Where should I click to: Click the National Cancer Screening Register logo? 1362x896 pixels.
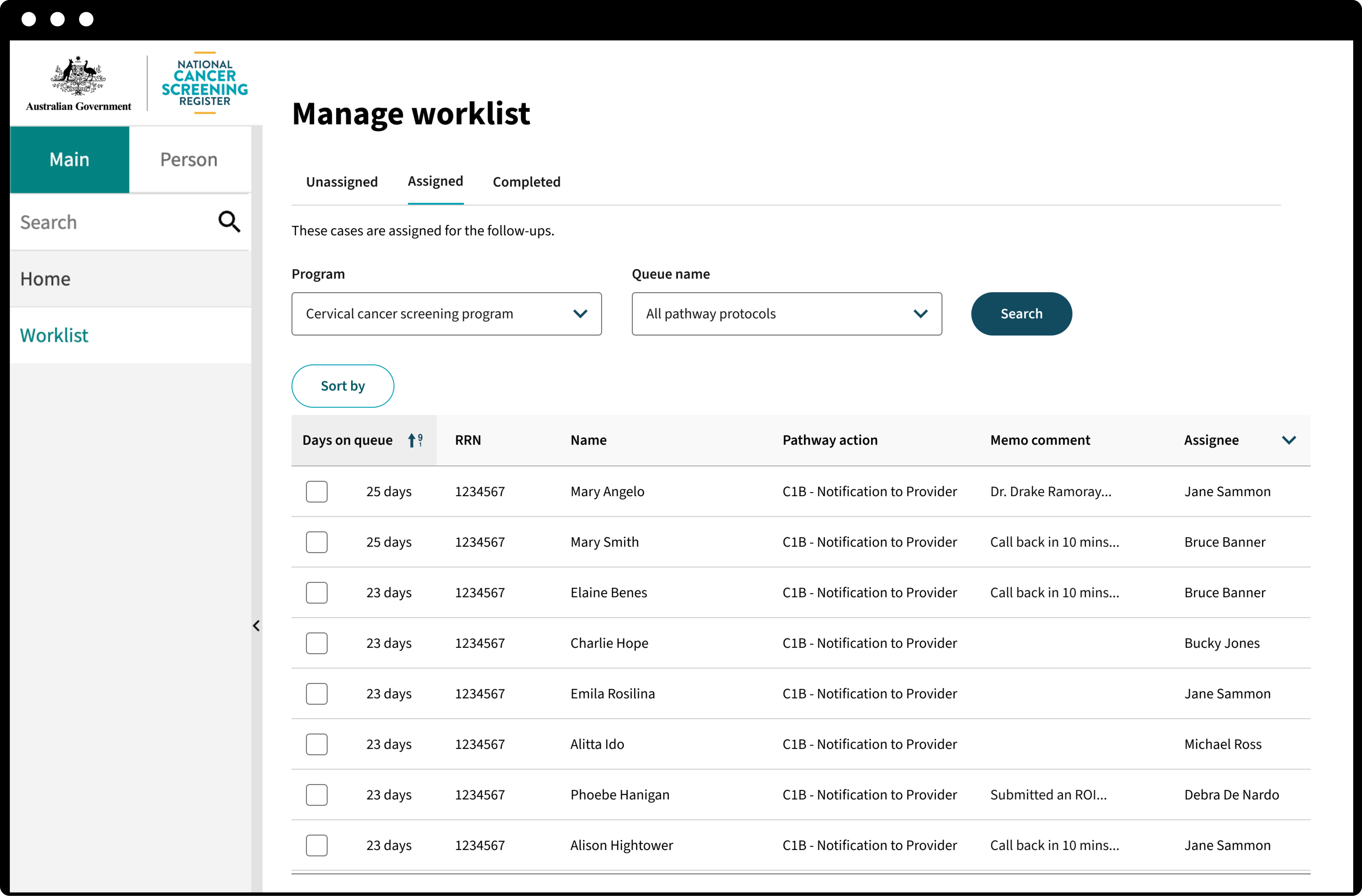[x=205, y=83]
